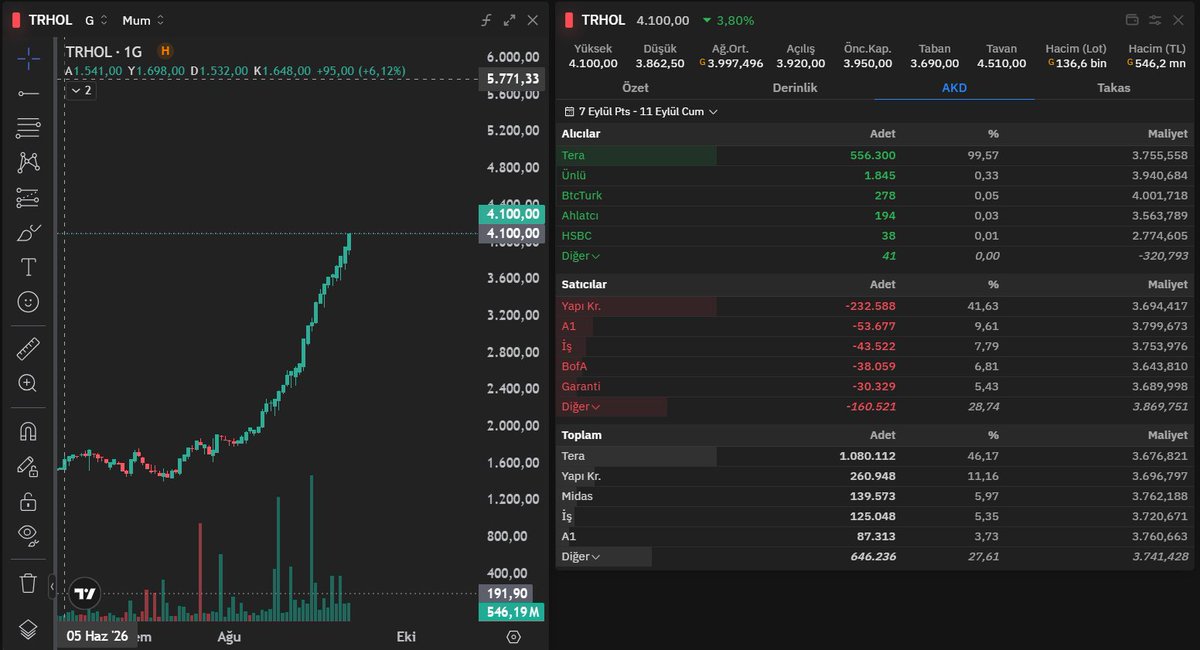Toggle stay in drawing mode pencil-lock
The width and height of the screenshot is (1200, 650).
[28, 467]
